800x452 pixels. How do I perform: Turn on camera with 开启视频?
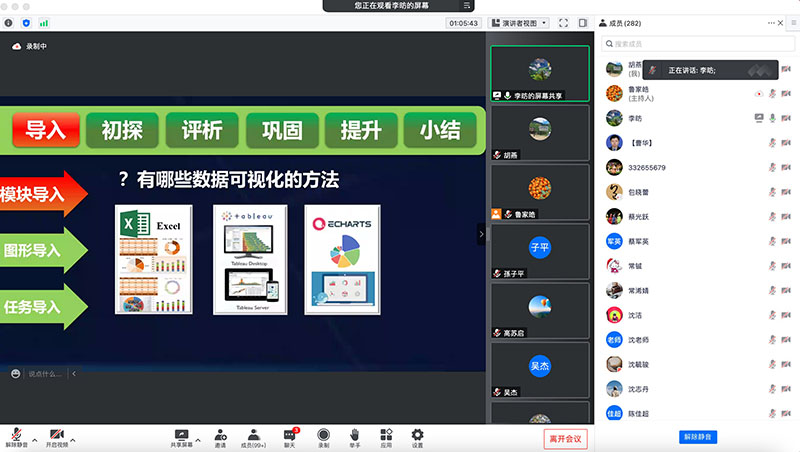[x=57, y=436]
